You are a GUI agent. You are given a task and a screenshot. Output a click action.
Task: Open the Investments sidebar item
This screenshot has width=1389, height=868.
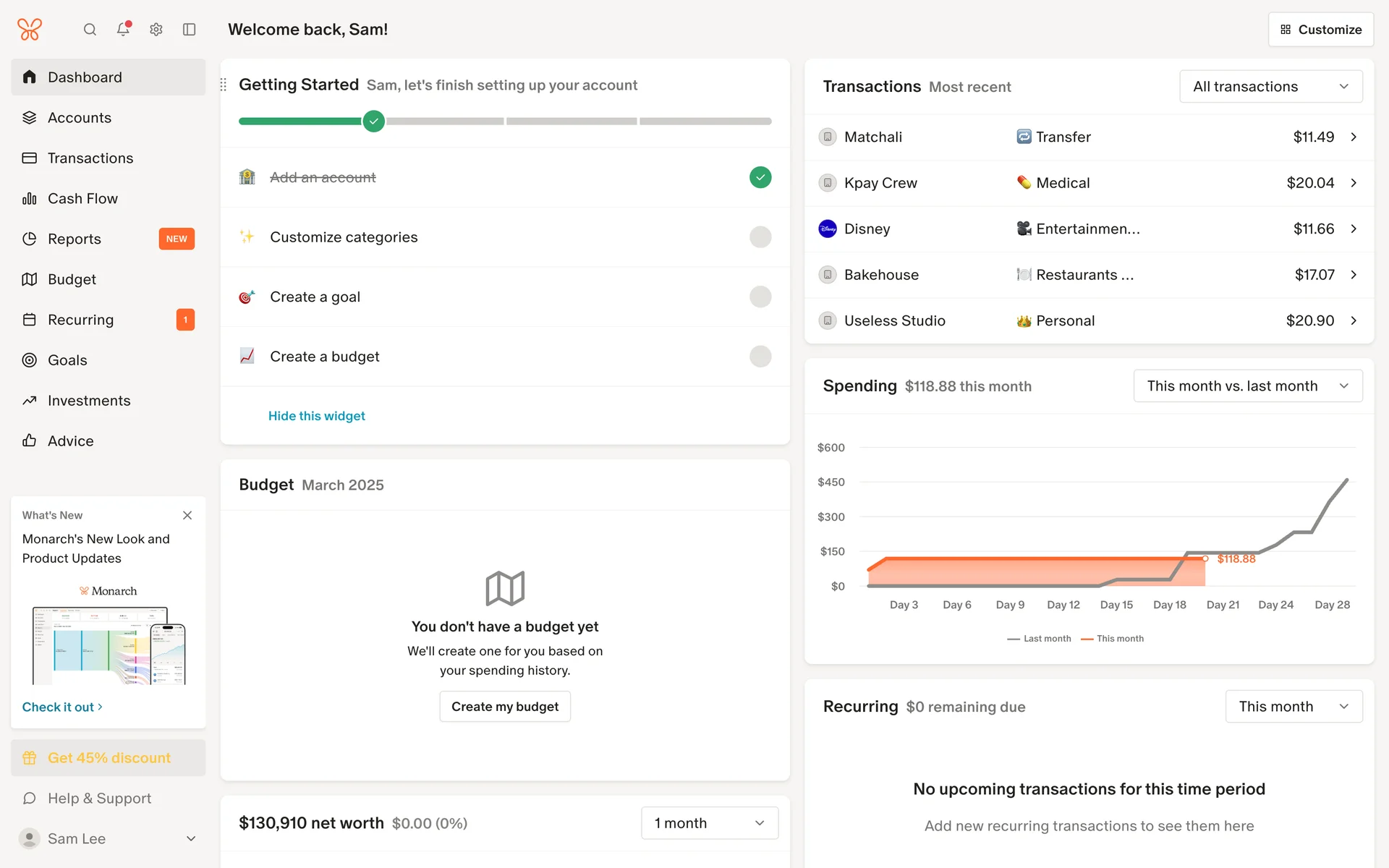(x=89, y=401)
